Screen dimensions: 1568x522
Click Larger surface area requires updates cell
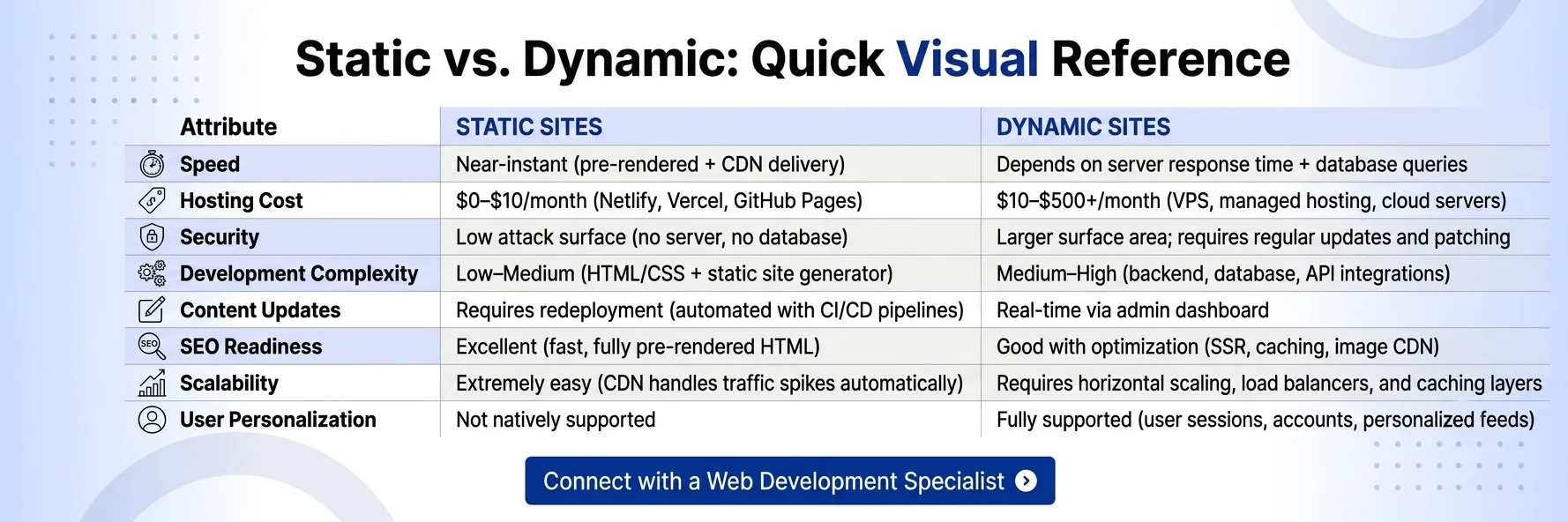(1253, 237)
